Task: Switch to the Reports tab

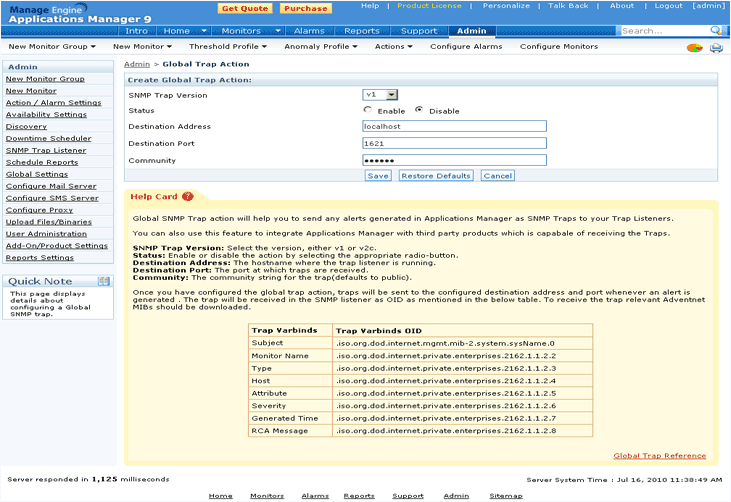Action: coord(362,31)
